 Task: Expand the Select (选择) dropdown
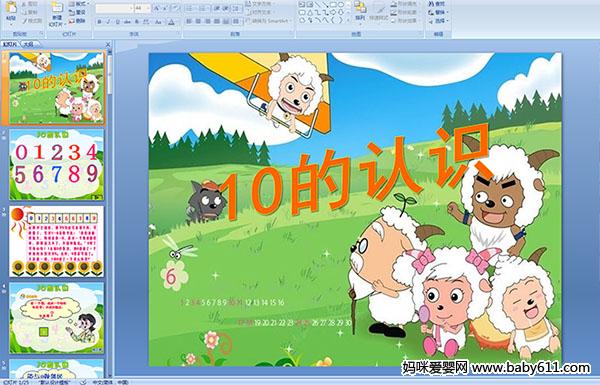click(x=438, y=21)
